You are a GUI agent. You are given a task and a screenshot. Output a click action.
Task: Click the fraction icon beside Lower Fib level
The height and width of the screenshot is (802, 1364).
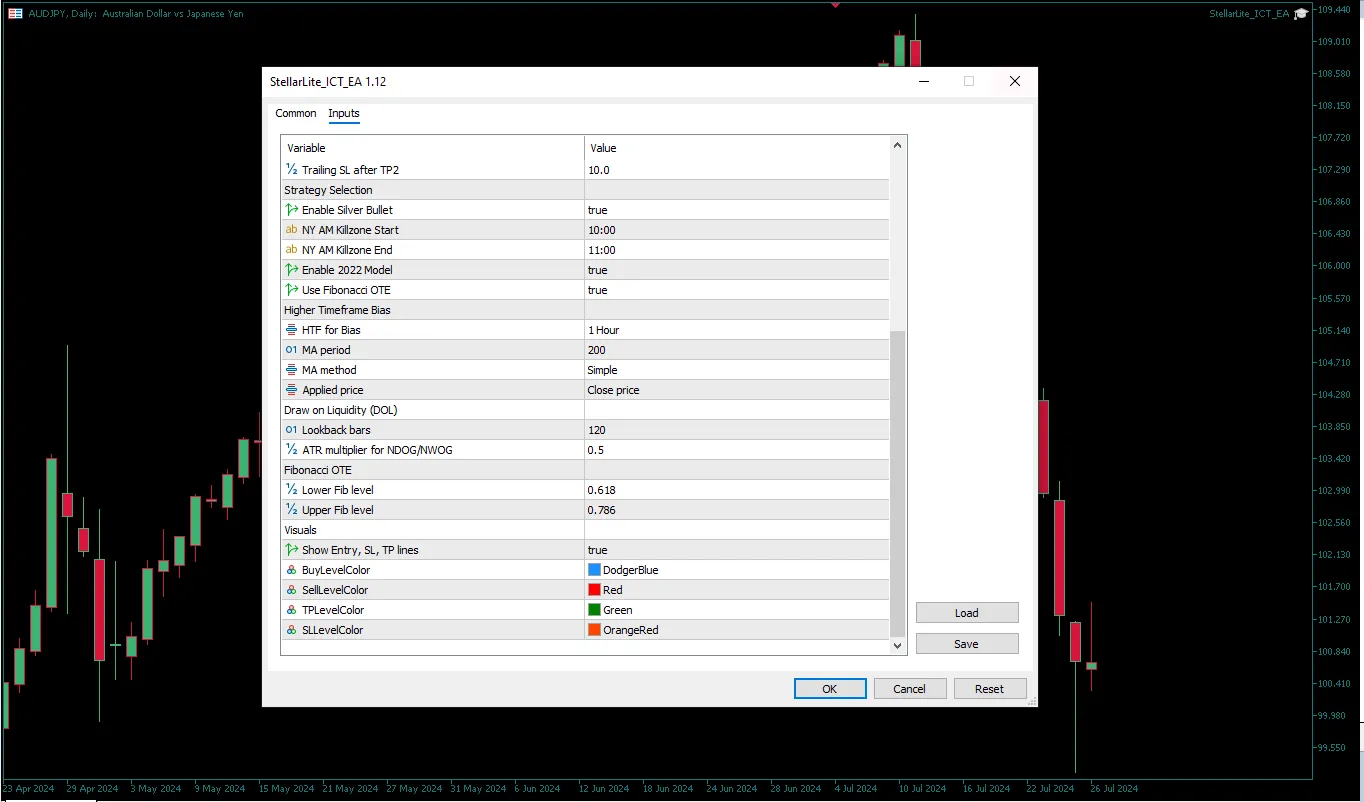pos(292,490)
